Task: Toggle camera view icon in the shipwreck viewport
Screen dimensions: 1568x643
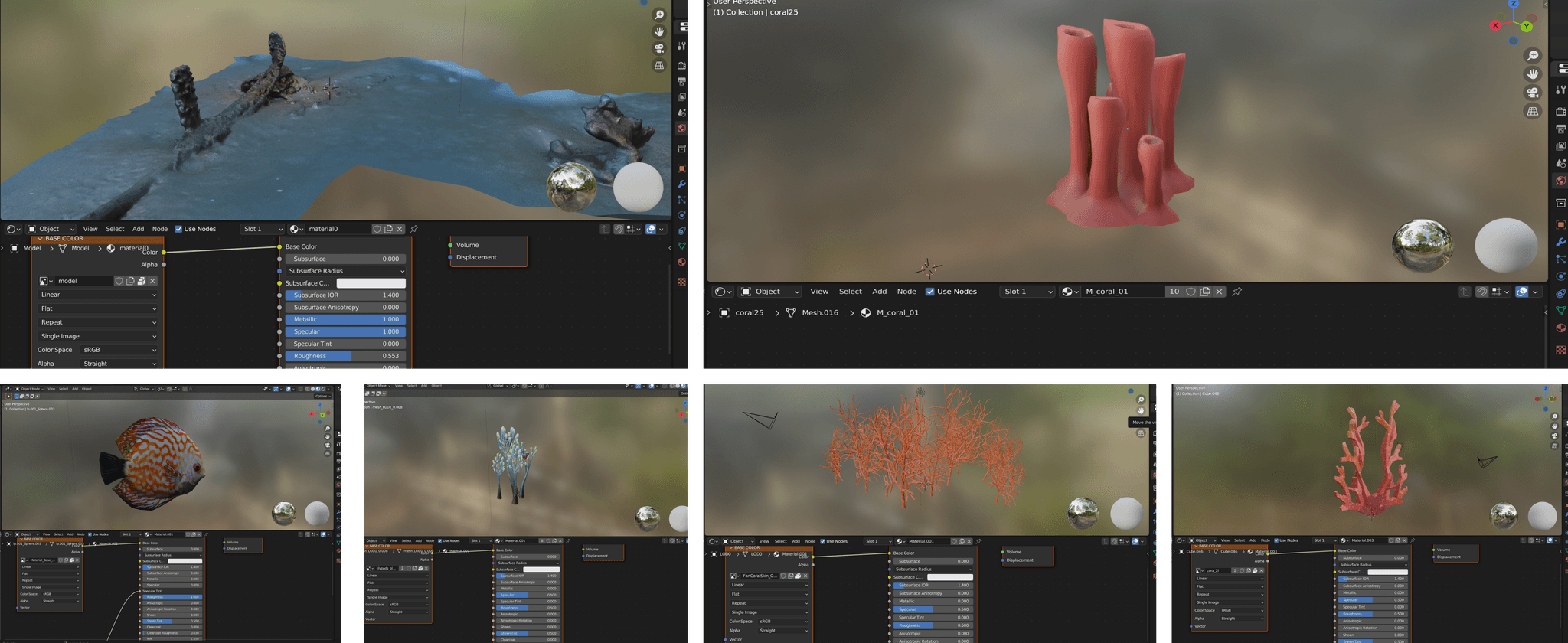Action: pyautogui.click(x=658, y=49)
